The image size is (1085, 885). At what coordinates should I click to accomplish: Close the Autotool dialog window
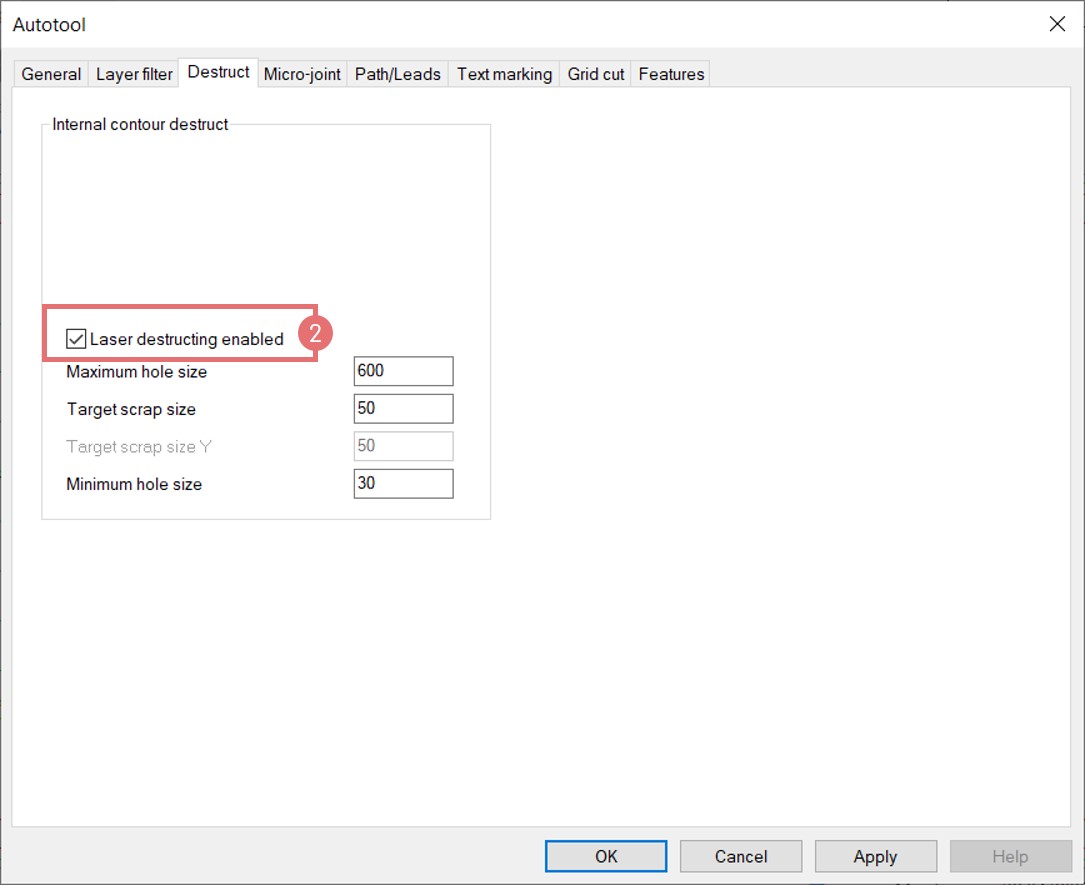1057,24
